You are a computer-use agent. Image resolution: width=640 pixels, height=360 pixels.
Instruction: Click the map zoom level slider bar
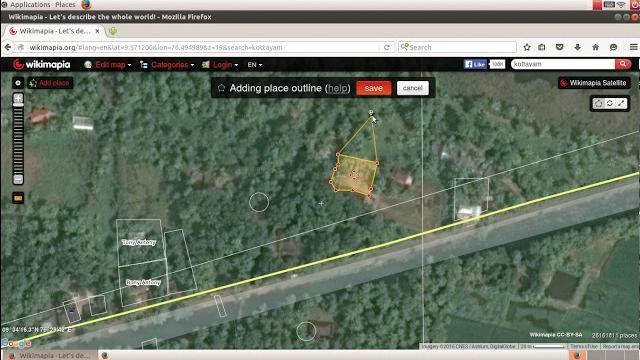18,139
